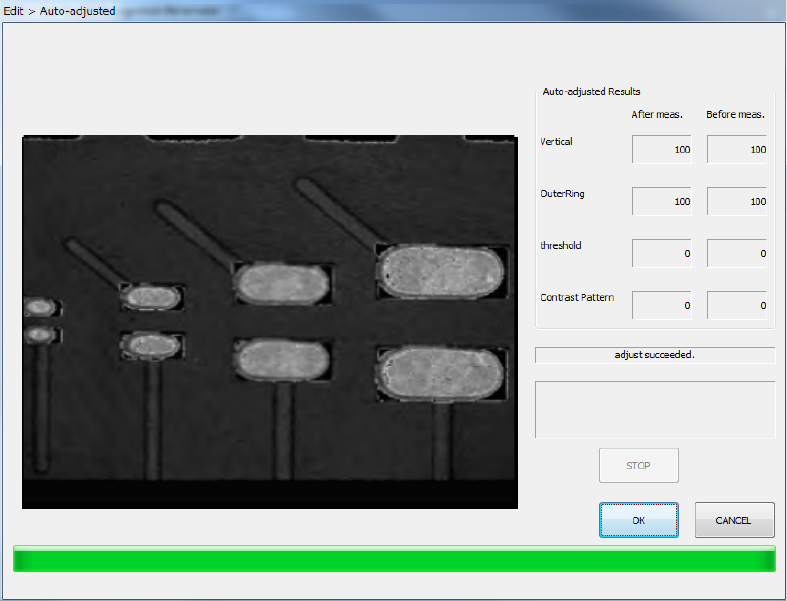Click the 'Vertical' label
The width and height of the screenshot is (787, 601).
(x=557, y=142)
